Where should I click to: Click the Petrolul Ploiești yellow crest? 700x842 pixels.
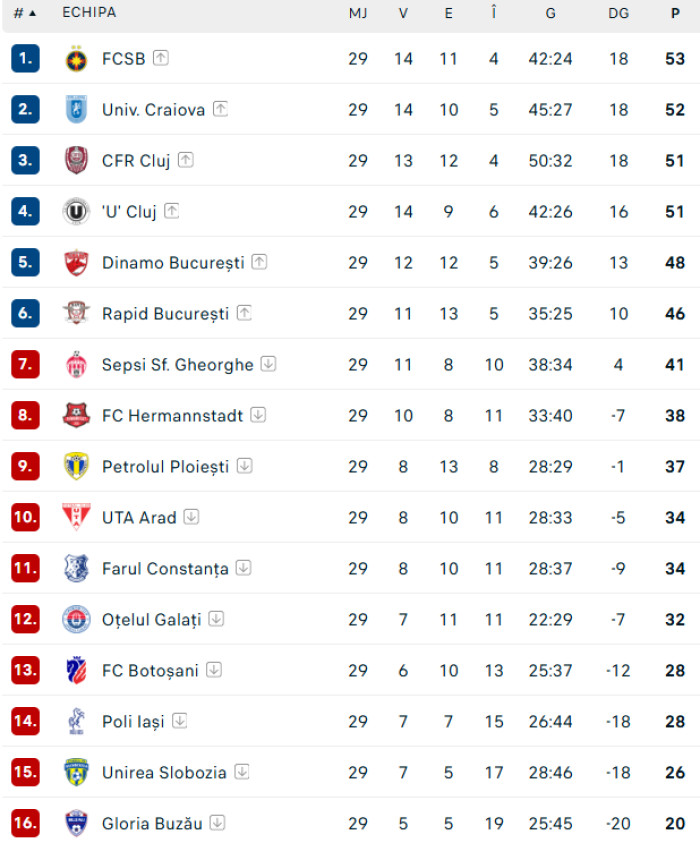76,467
